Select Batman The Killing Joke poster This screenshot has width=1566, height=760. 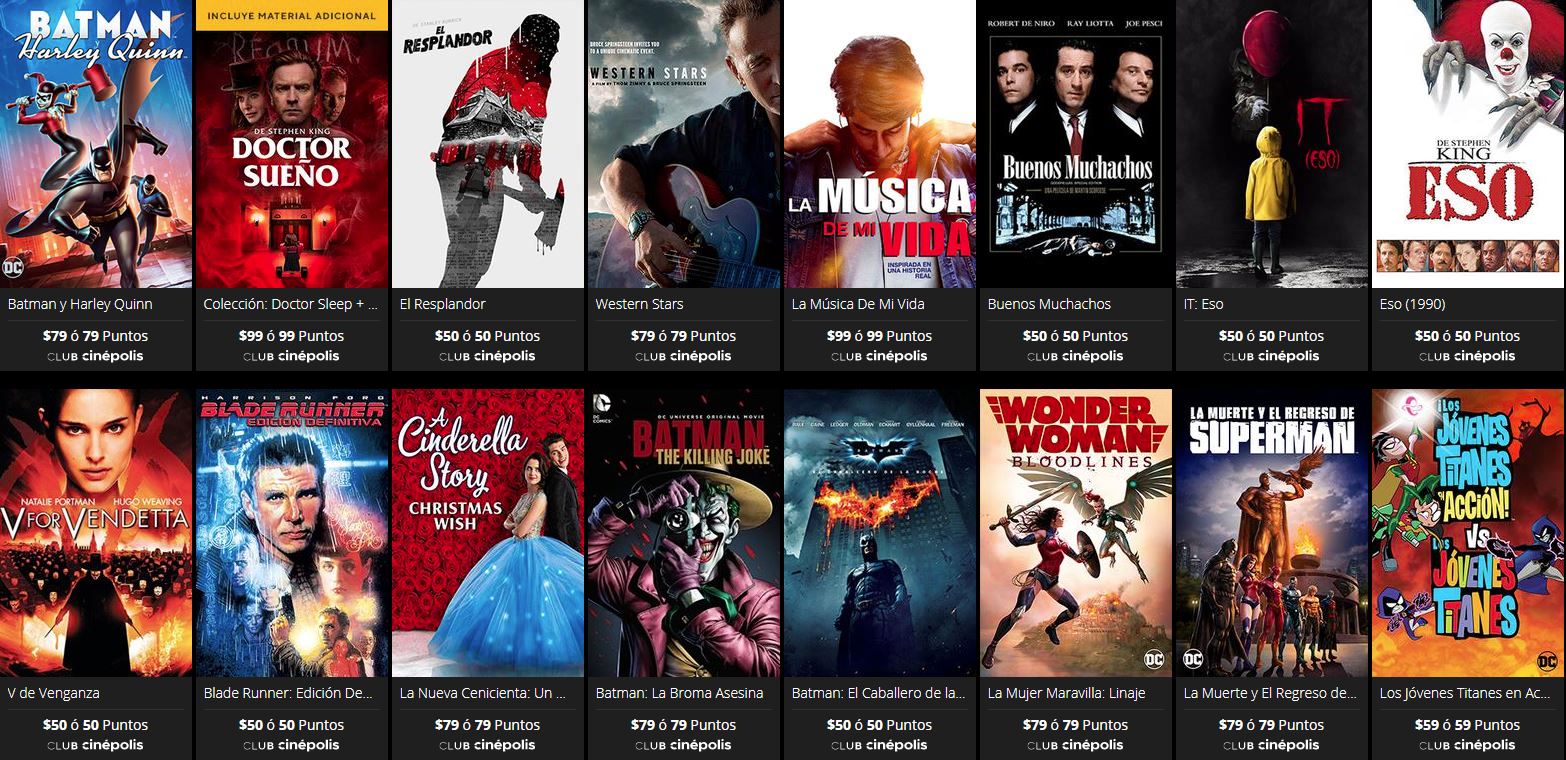684,533
